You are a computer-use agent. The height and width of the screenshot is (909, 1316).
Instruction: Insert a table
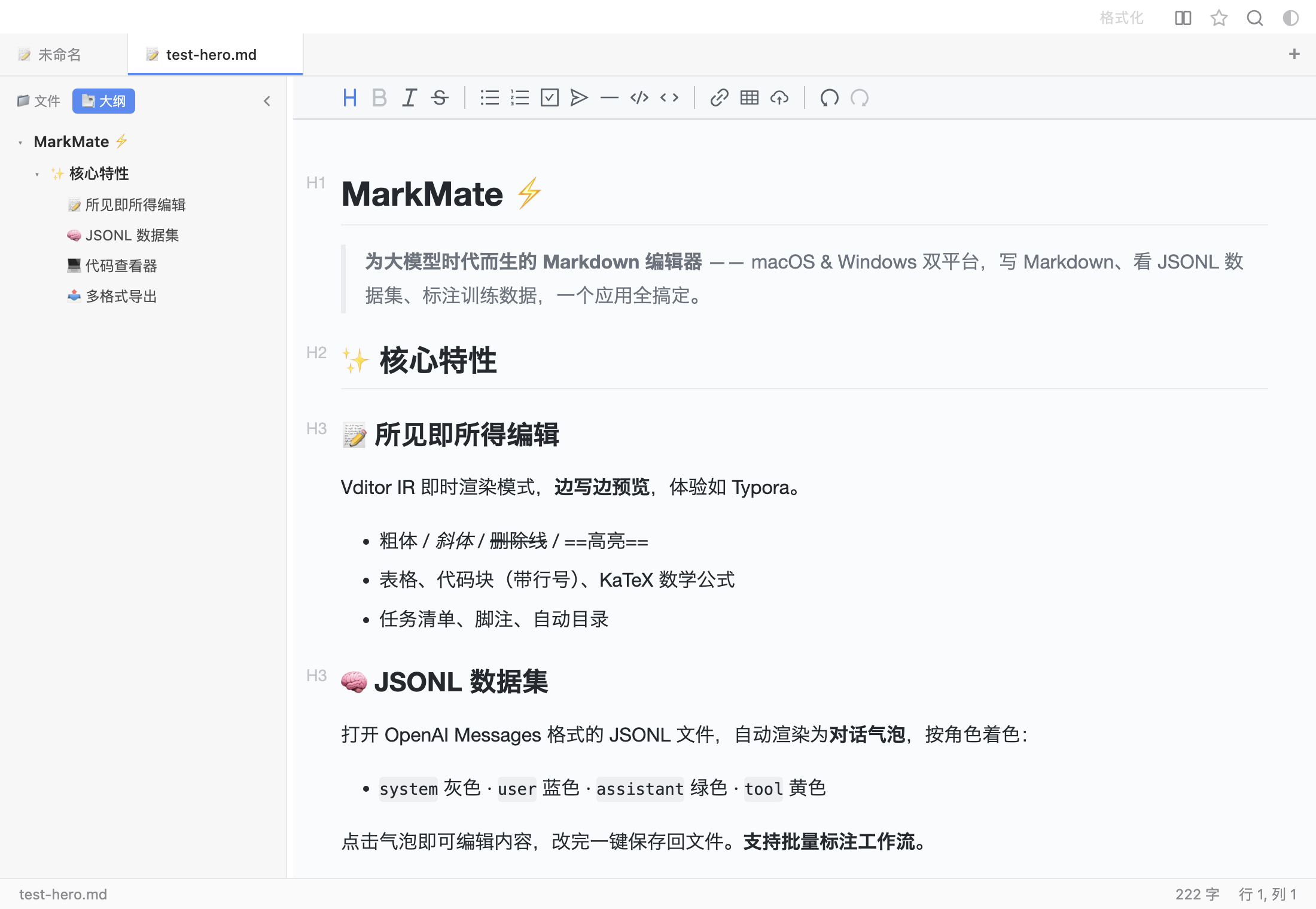(x=749, y=97)
